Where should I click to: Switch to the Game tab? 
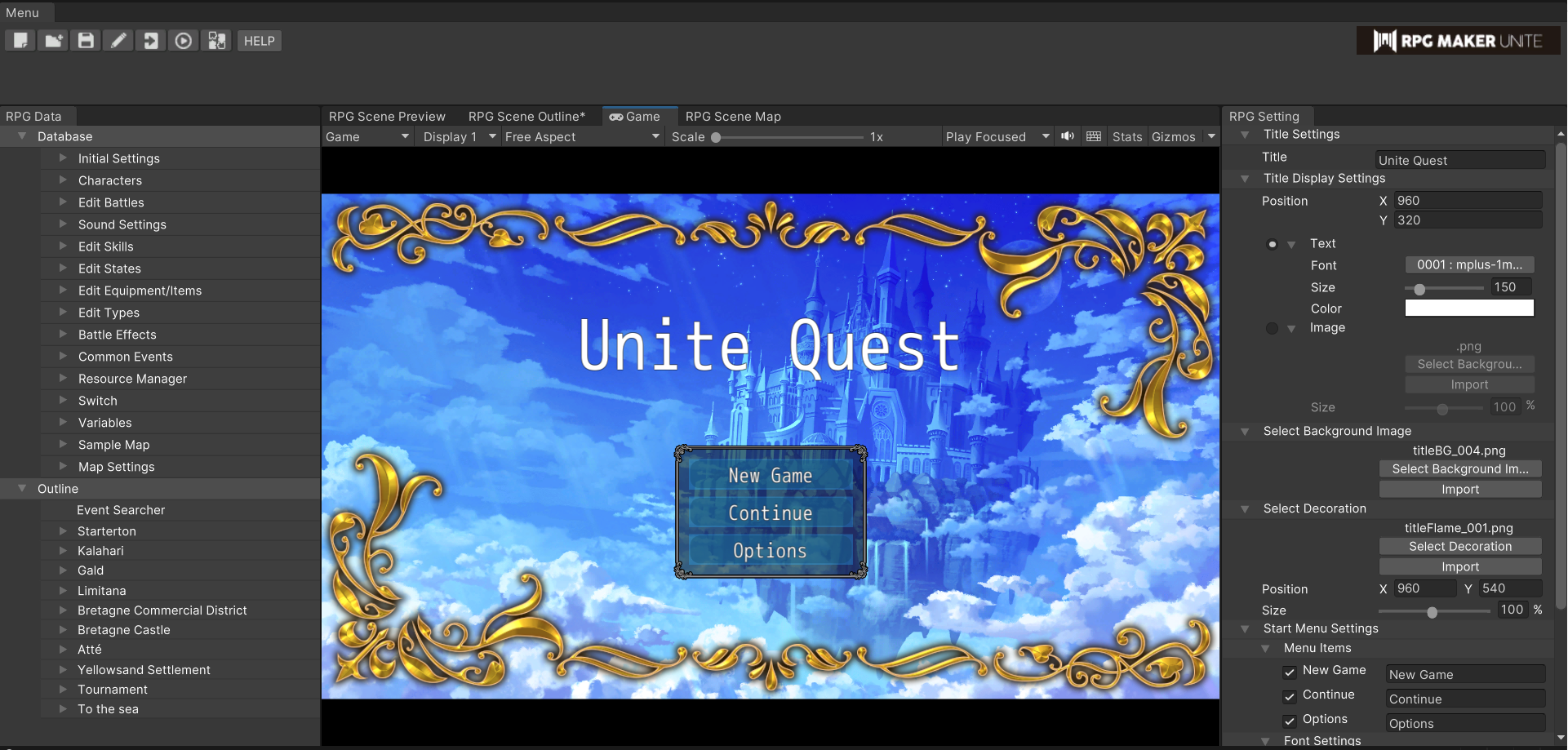click(x=639, y=117)
